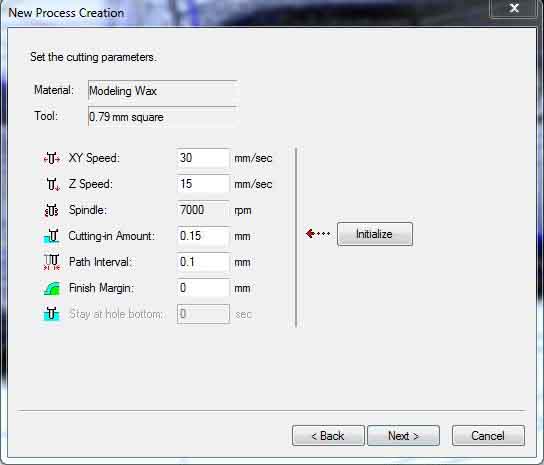
Task: Click the Finish Margin green icon
Action: (x=52, y=288)
